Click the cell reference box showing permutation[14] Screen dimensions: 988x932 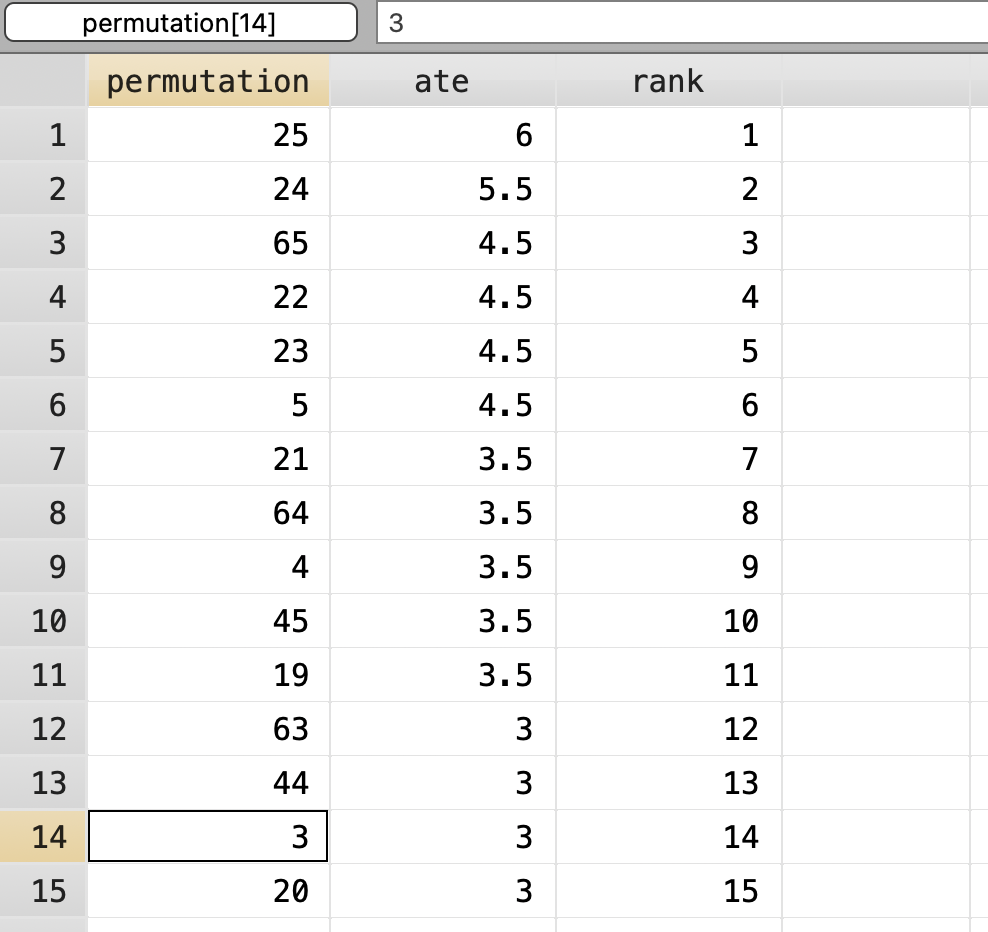[x=180, y=22]
